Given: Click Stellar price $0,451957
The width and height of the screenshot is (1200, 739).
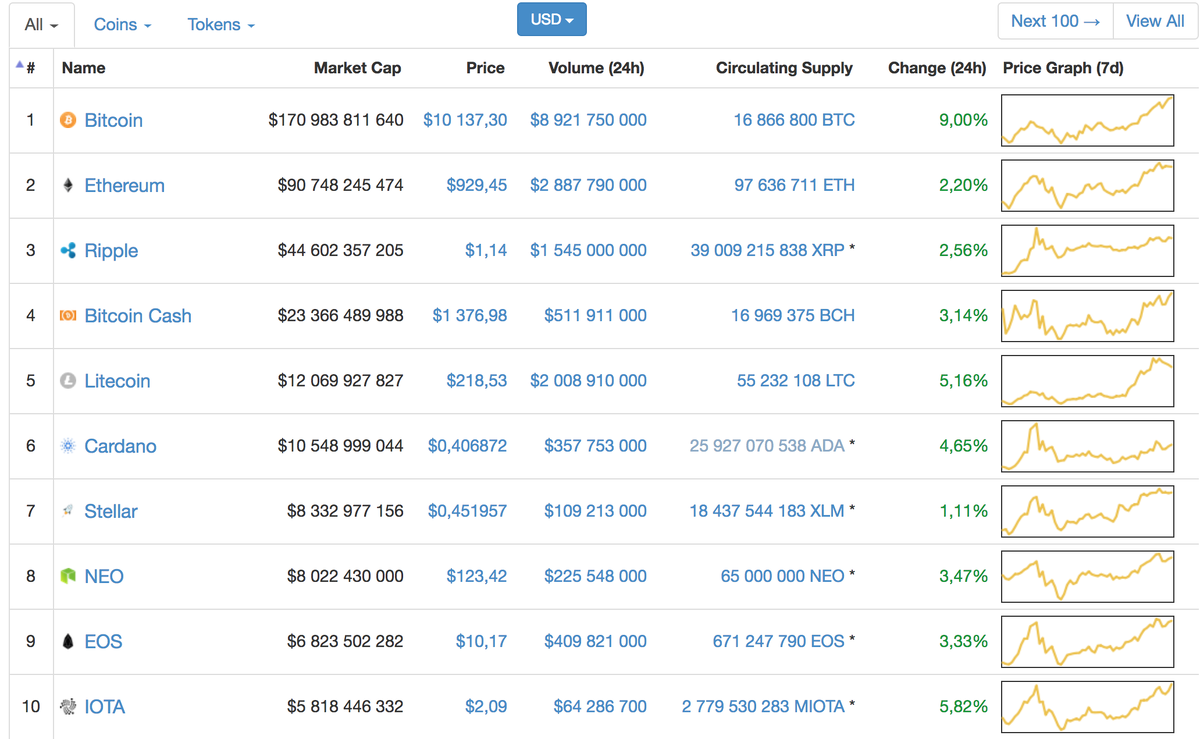Looking at the screenshot, I should [467, 511].
